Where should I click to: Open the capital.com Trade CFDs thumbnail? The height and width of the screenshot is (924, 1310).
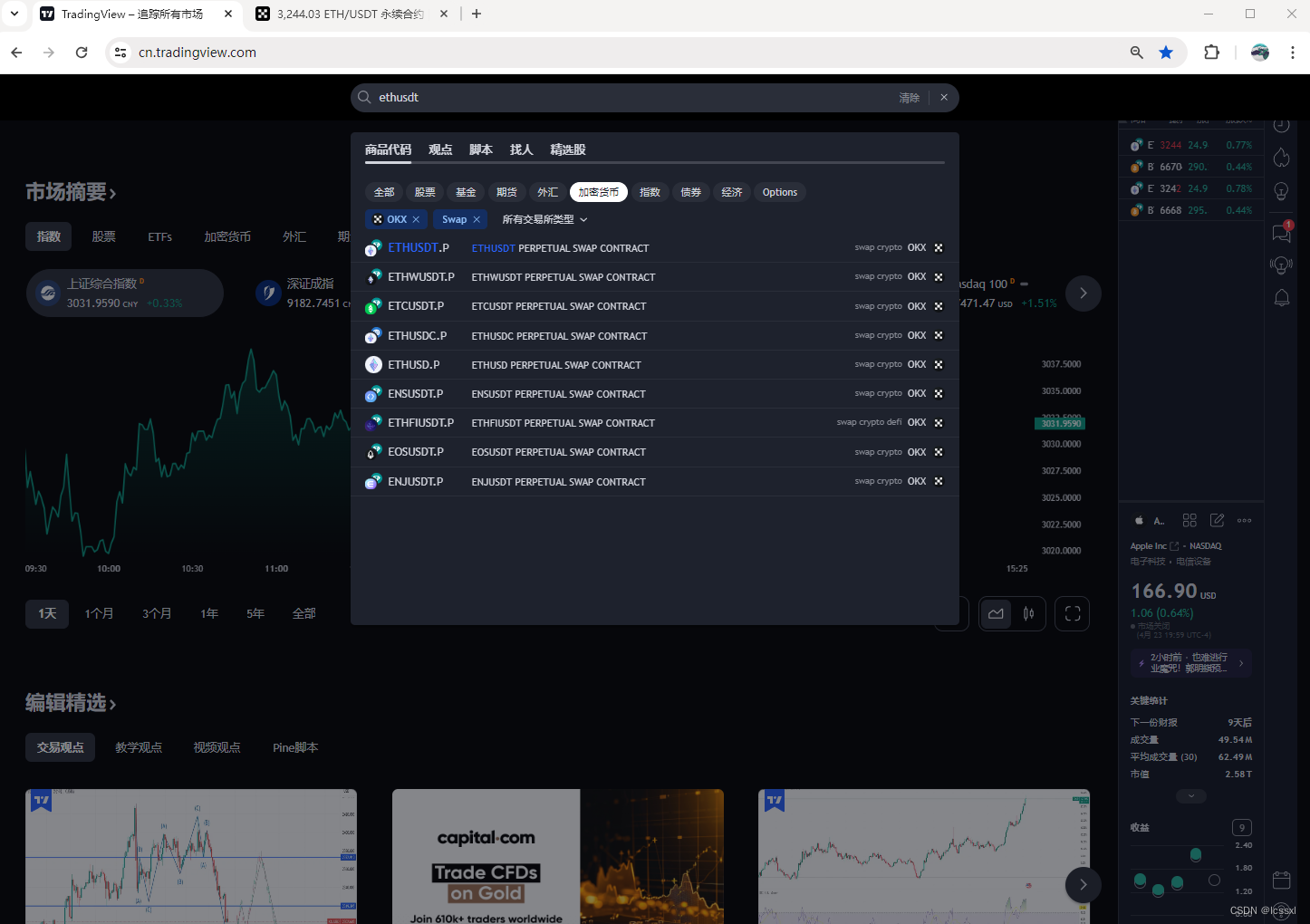point(558,856)
